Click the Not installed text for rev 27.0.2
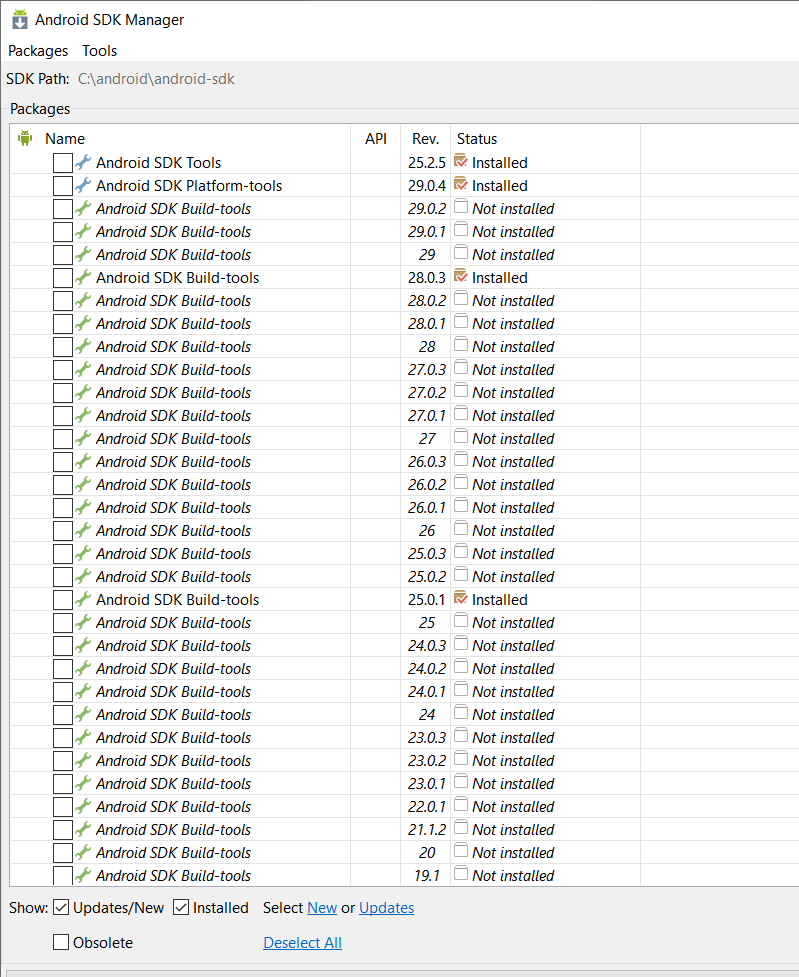The width and height of the screenshot is (799, 977). tap(513, 393)
